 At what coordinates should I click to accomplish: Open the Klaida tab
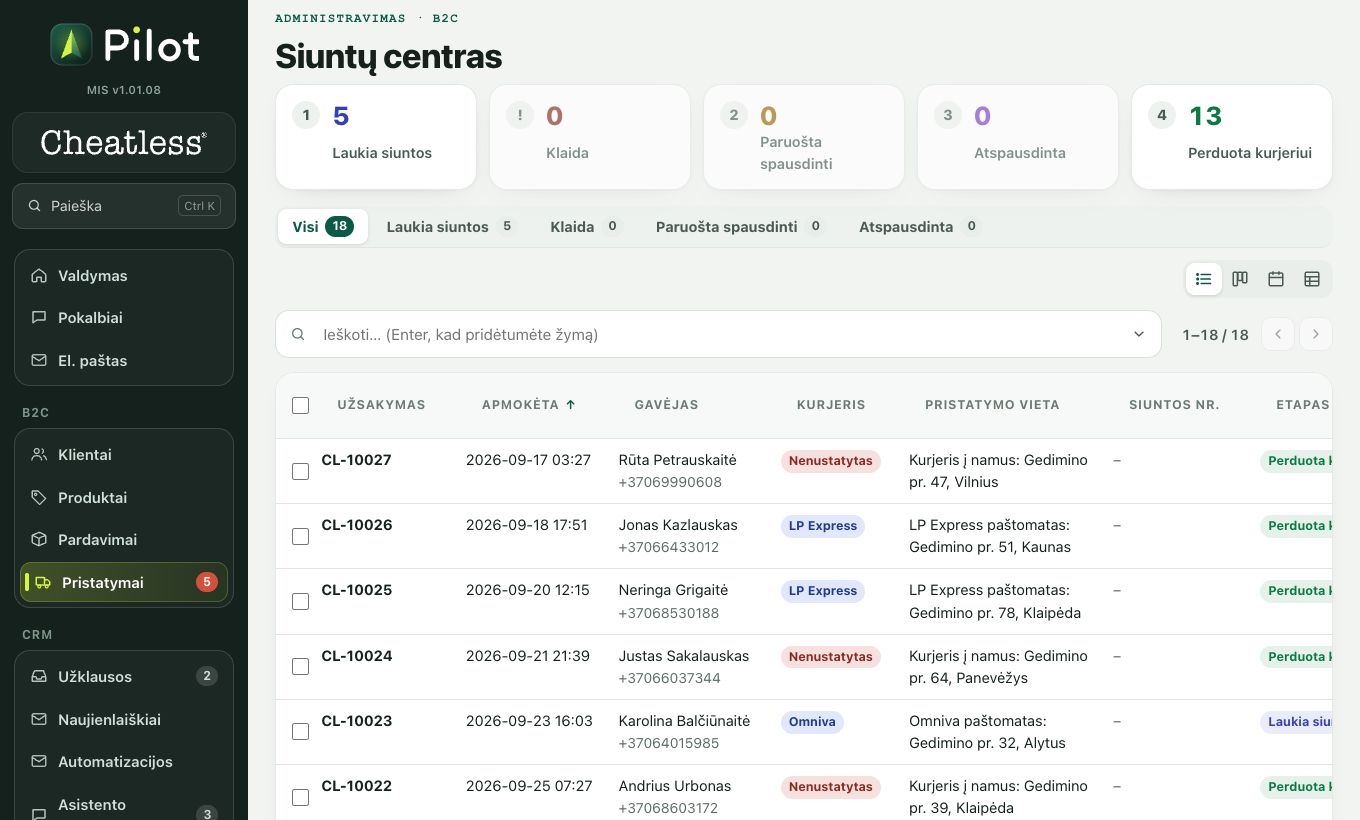586,227
